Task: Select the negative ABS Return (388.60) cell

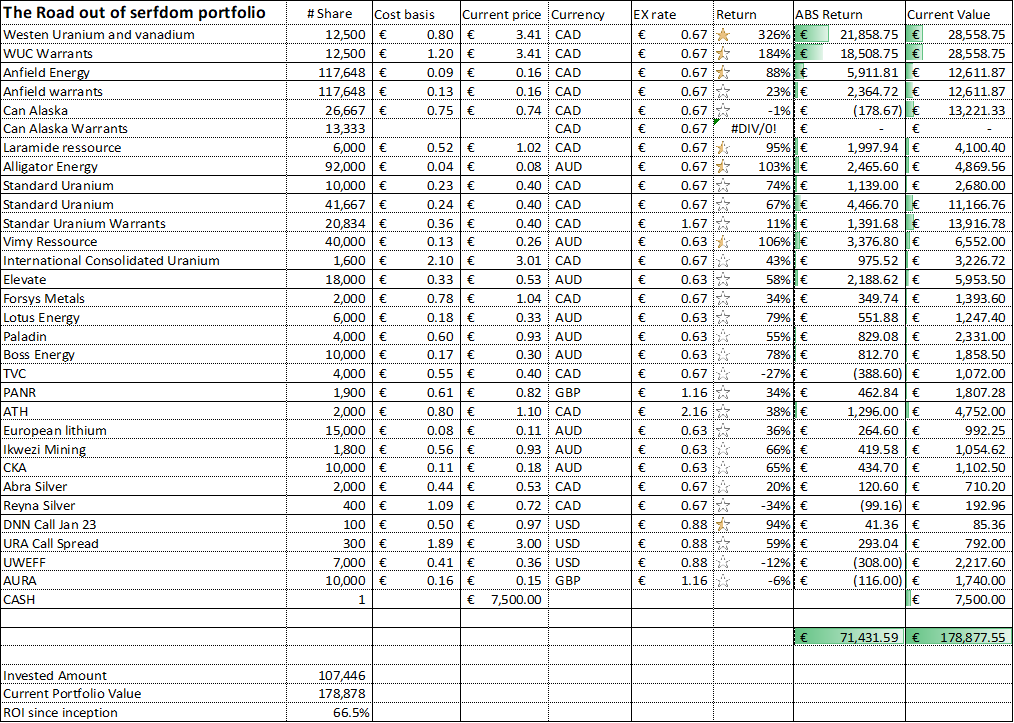Action: pyautogui.click(x=849, y=374)
